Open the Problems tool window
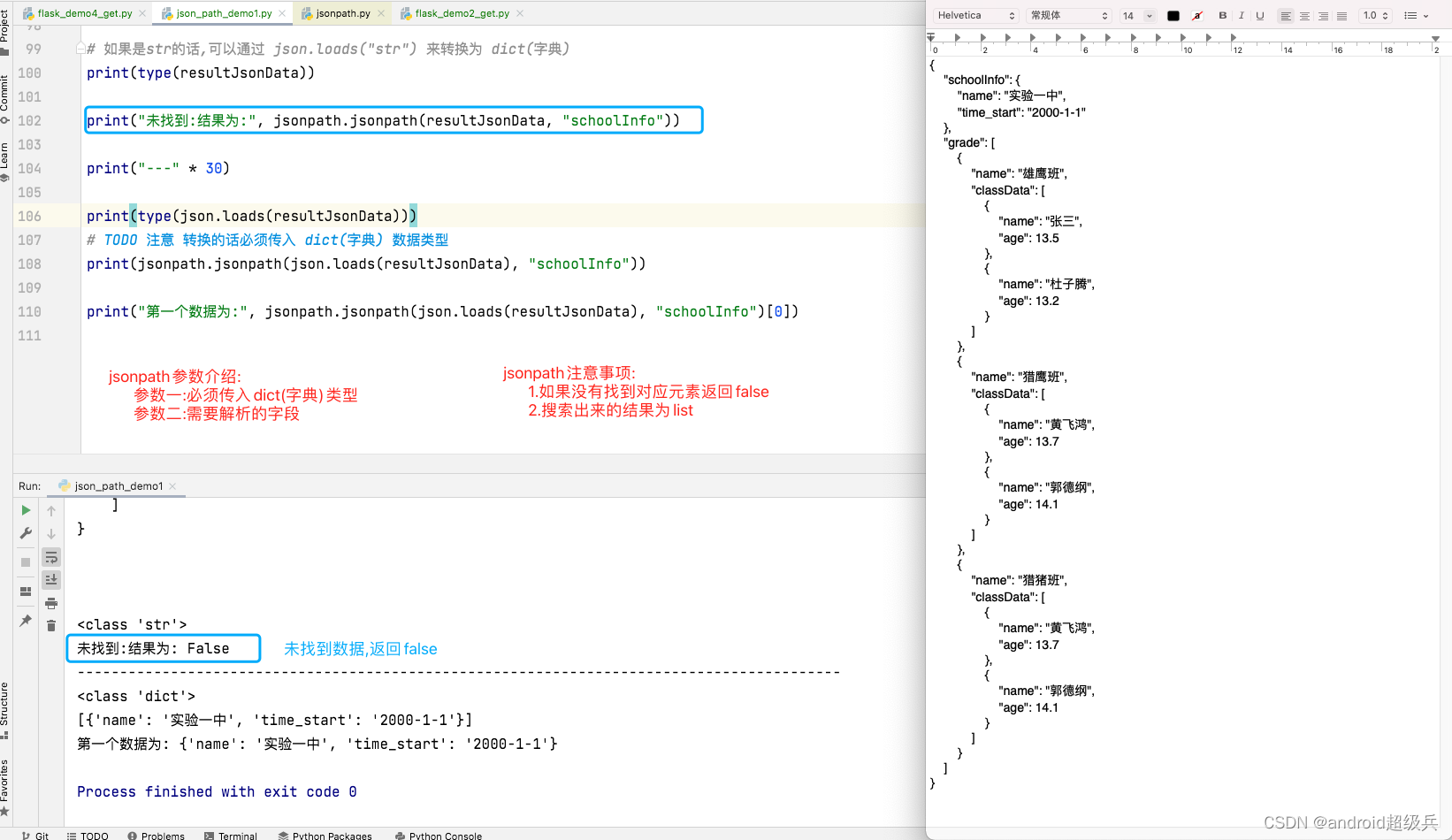Screen dimensions: 1452x840 (156, 836)
